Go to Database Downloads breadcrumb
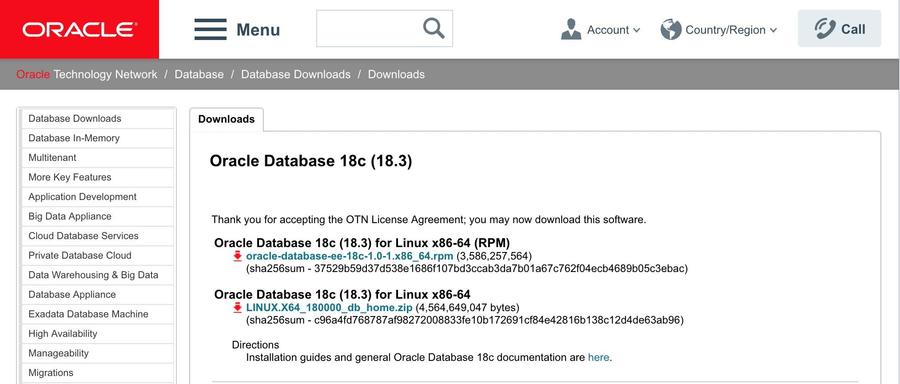The height and width of the screenshot is (384, 900). (x=296, y=75)
